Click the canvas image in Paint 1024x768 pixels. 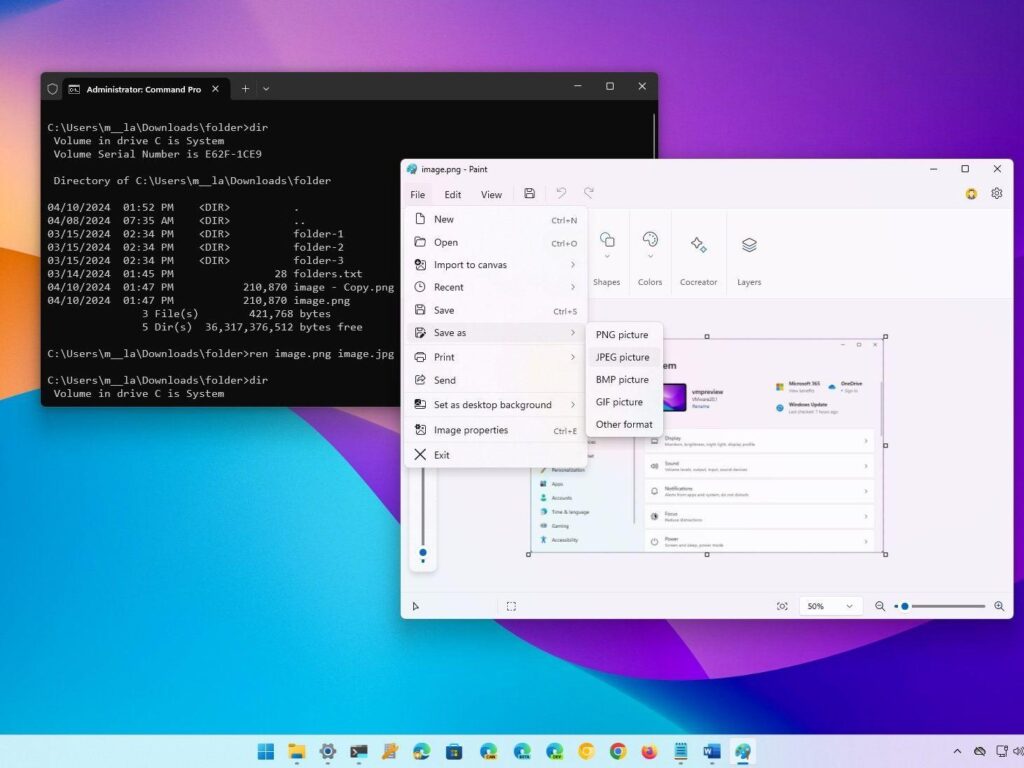[x=707, y=445]
